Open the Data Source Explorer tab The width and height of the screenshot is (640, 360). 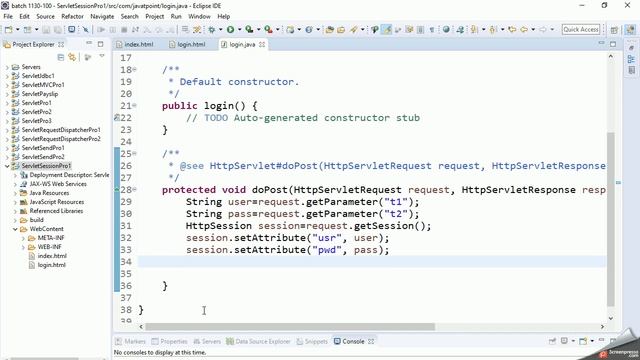click(258, 341)
